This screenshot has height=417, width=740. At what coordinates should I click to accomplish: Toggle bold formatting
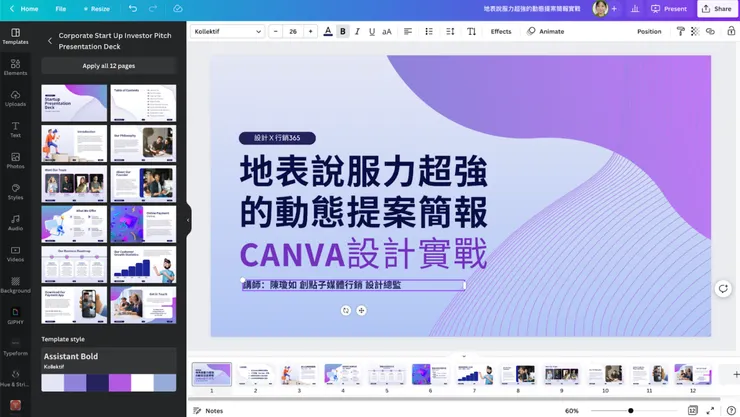point(343,32)
